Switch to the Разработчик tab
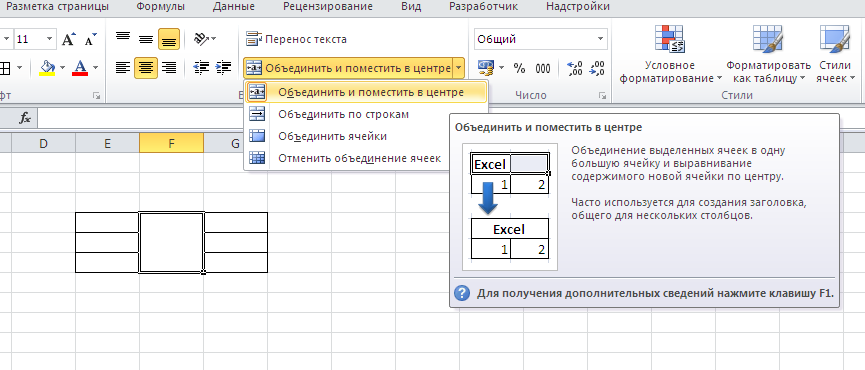 pos(484,7)
